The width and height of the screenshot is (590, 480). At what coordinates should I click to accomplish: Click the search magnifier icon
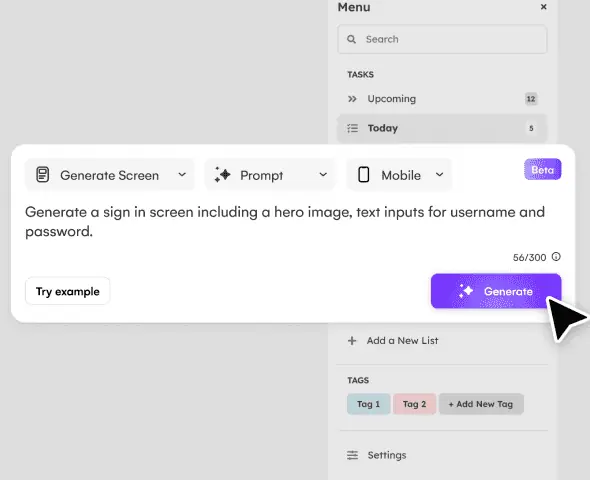351,39
